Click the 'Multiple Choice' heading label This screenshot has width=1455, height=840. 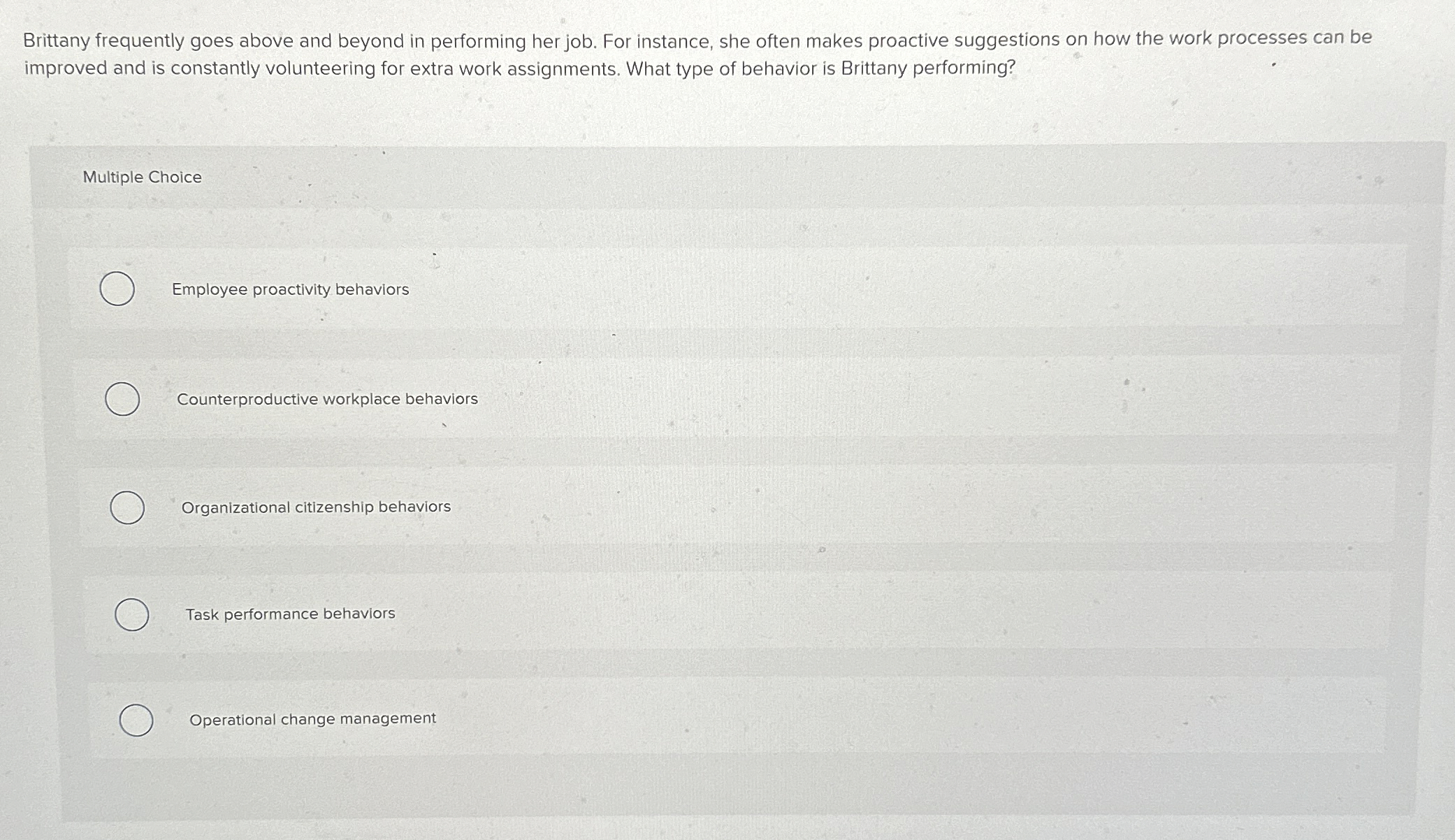(142, 178)
